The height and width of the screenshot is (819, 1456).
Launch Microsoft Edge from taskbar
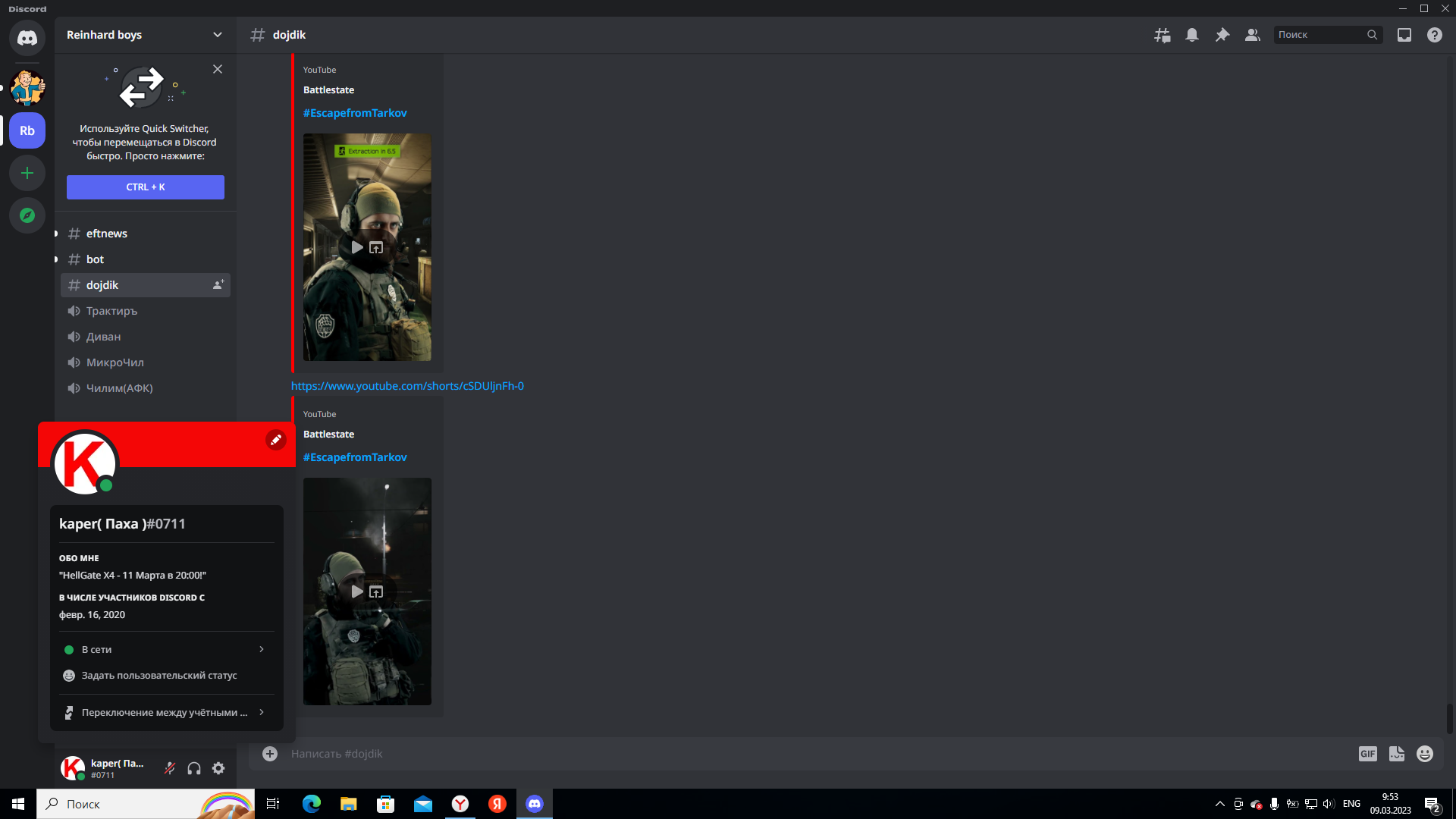(311, 804)
